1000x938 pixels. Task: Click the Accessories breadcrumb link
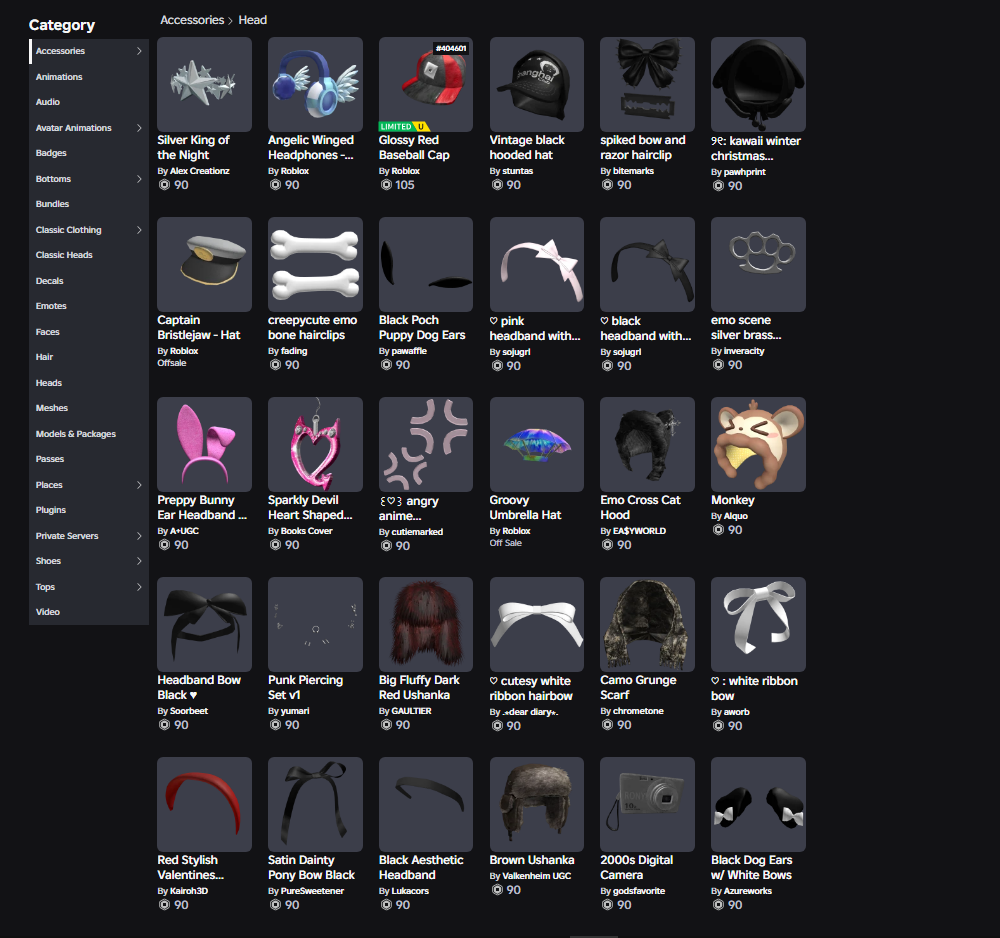coord(192,20)
